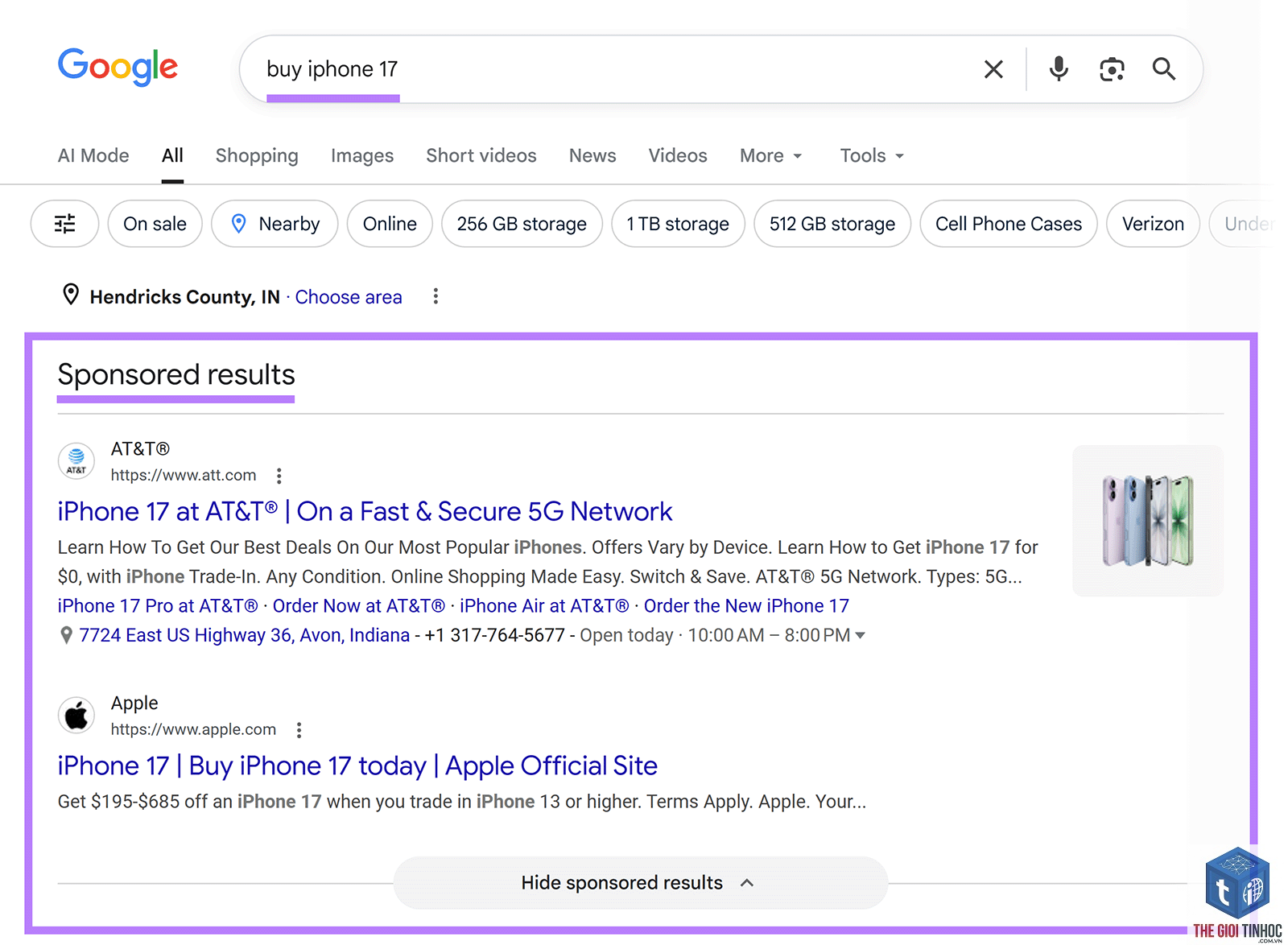This screenshot has width=1288, height=945.
Task: Collapse with Hide sponsored results
Action: pyautogui.click(x=640, y=883)
